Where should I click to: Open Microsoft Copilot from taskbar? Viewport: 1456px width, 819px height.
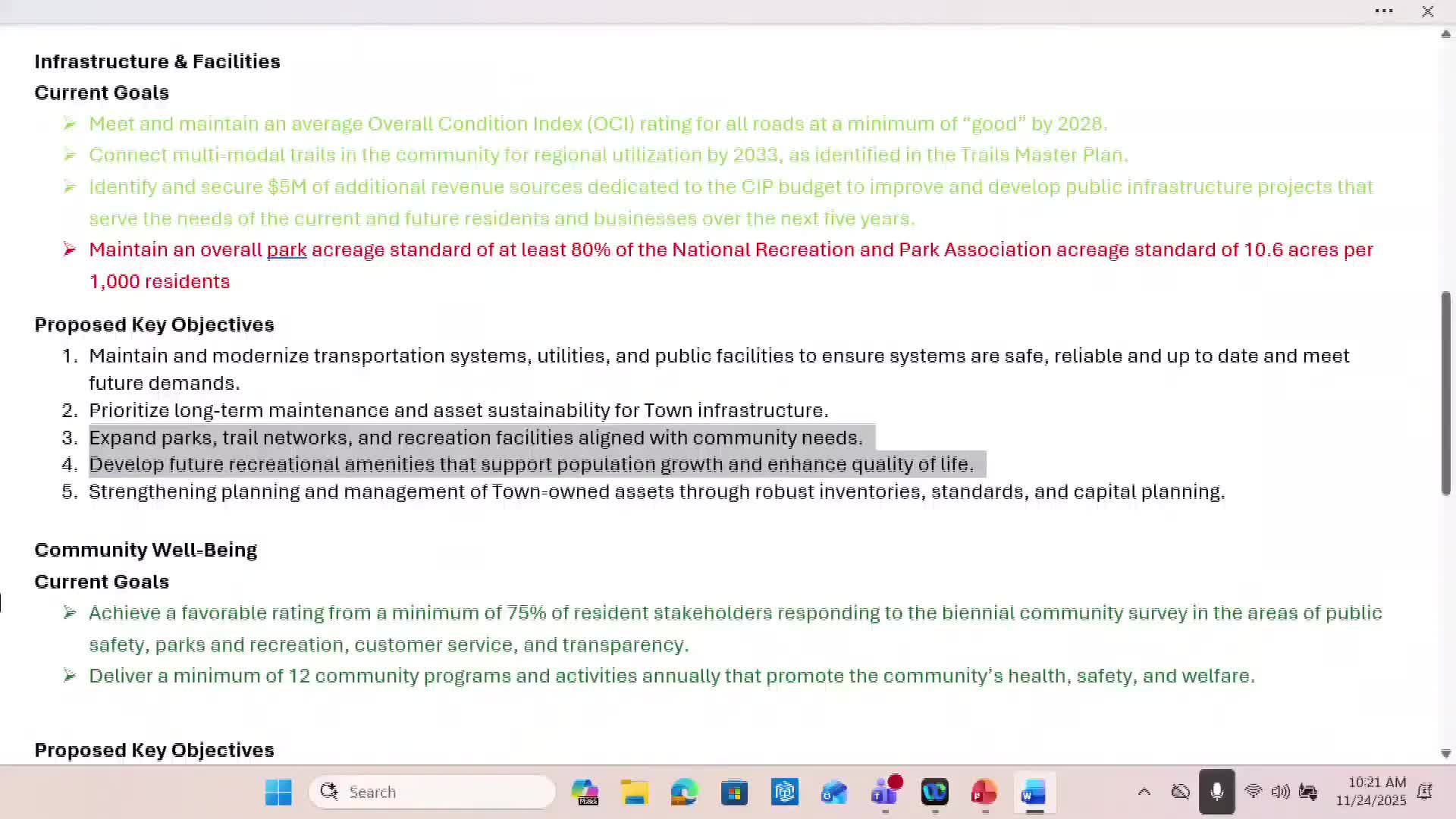coord(585,792)
